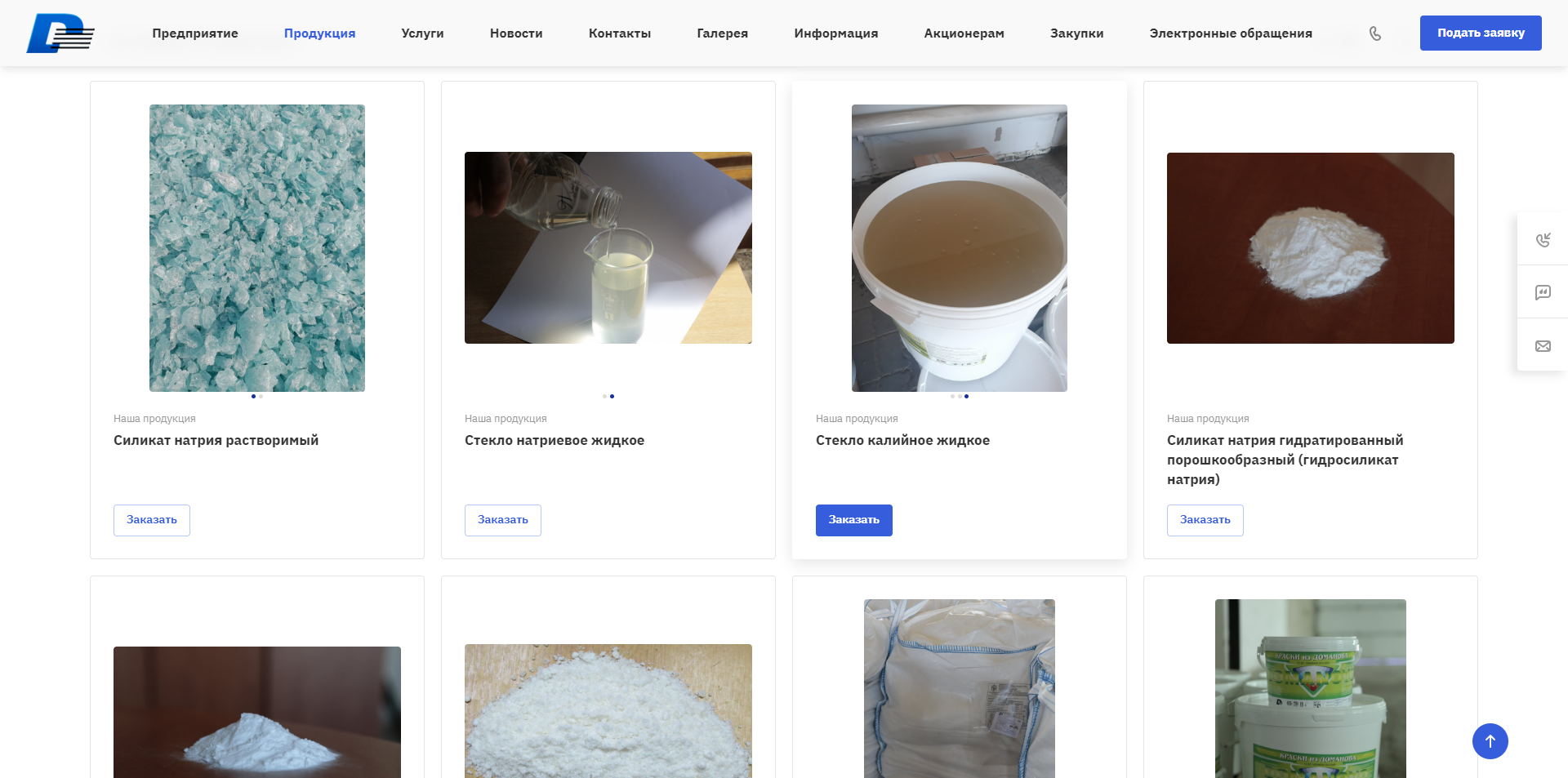1568x778 pixels.
Task: Open the feedback chat icon in the side panel
Action: [1543, 292]
